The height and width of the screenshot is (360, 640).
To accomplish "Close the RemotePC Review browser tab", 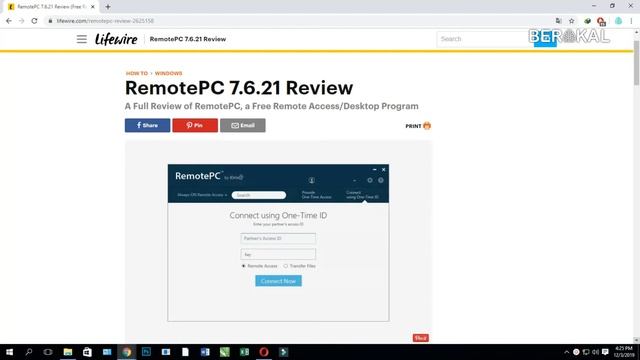I will pos(93,7).
